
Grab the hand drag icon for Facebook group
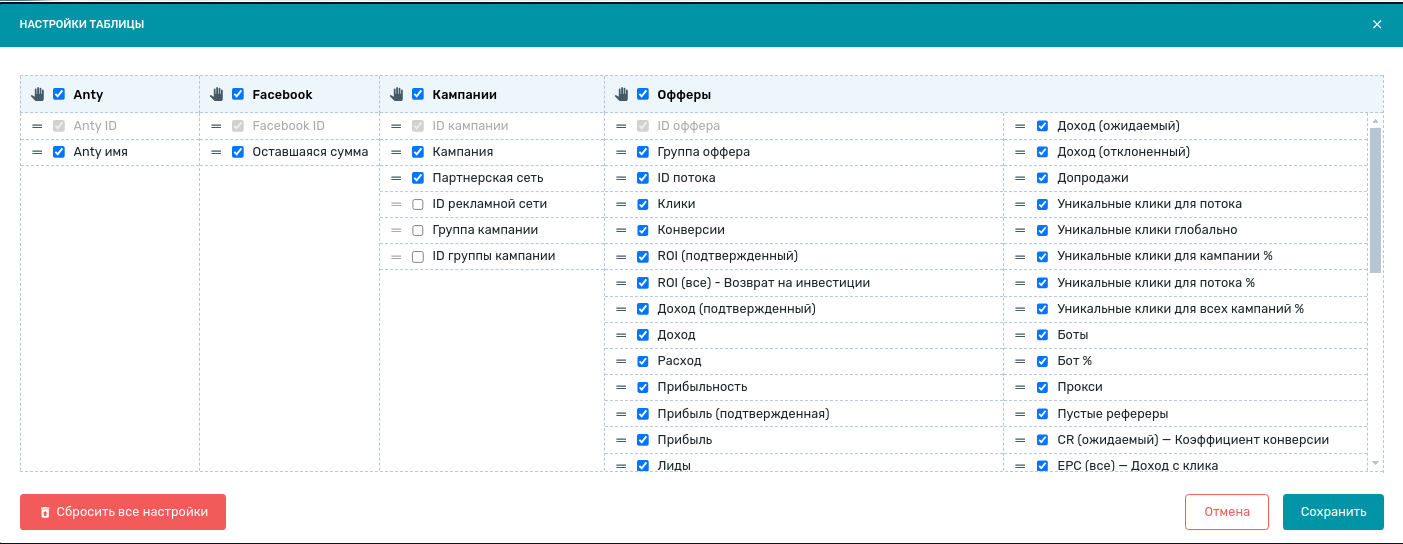coord(217,94)
